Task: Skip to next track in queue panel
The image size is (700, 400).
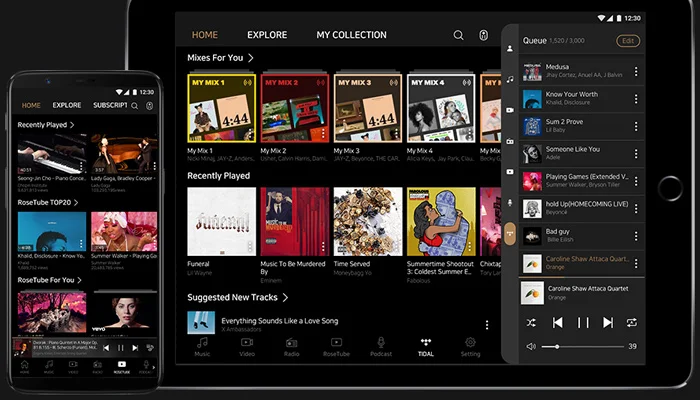Action: pos(607,322)
